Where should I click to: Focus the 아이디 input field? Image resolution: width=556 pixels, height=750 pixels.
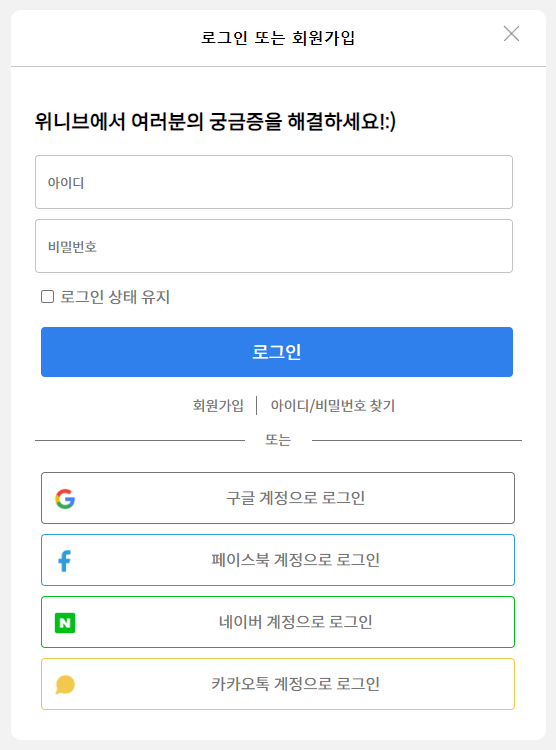pyautogui.click(x=274, y=182)
